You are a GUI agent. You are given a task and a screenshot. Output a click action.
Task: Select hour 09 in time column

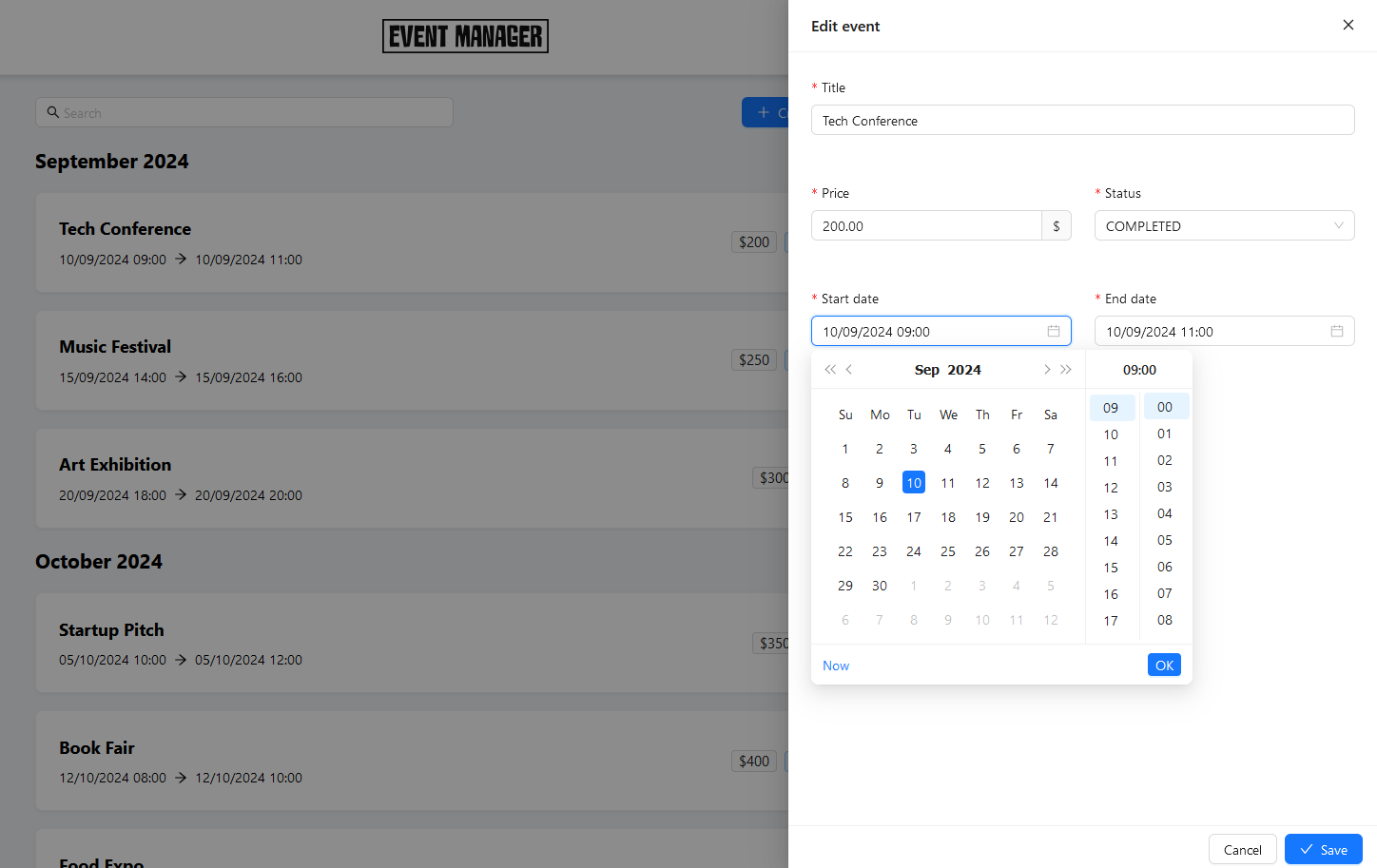1112,407
